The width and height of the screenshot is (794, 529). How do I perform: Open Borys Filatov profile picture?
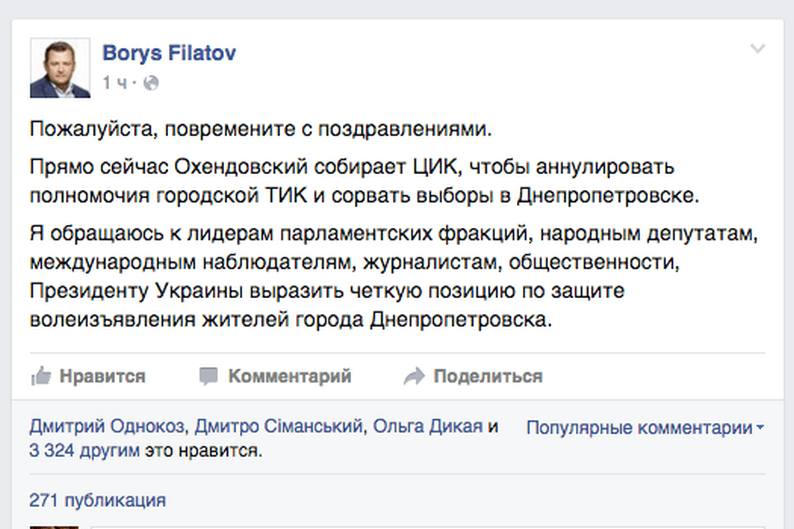(60, 68)
